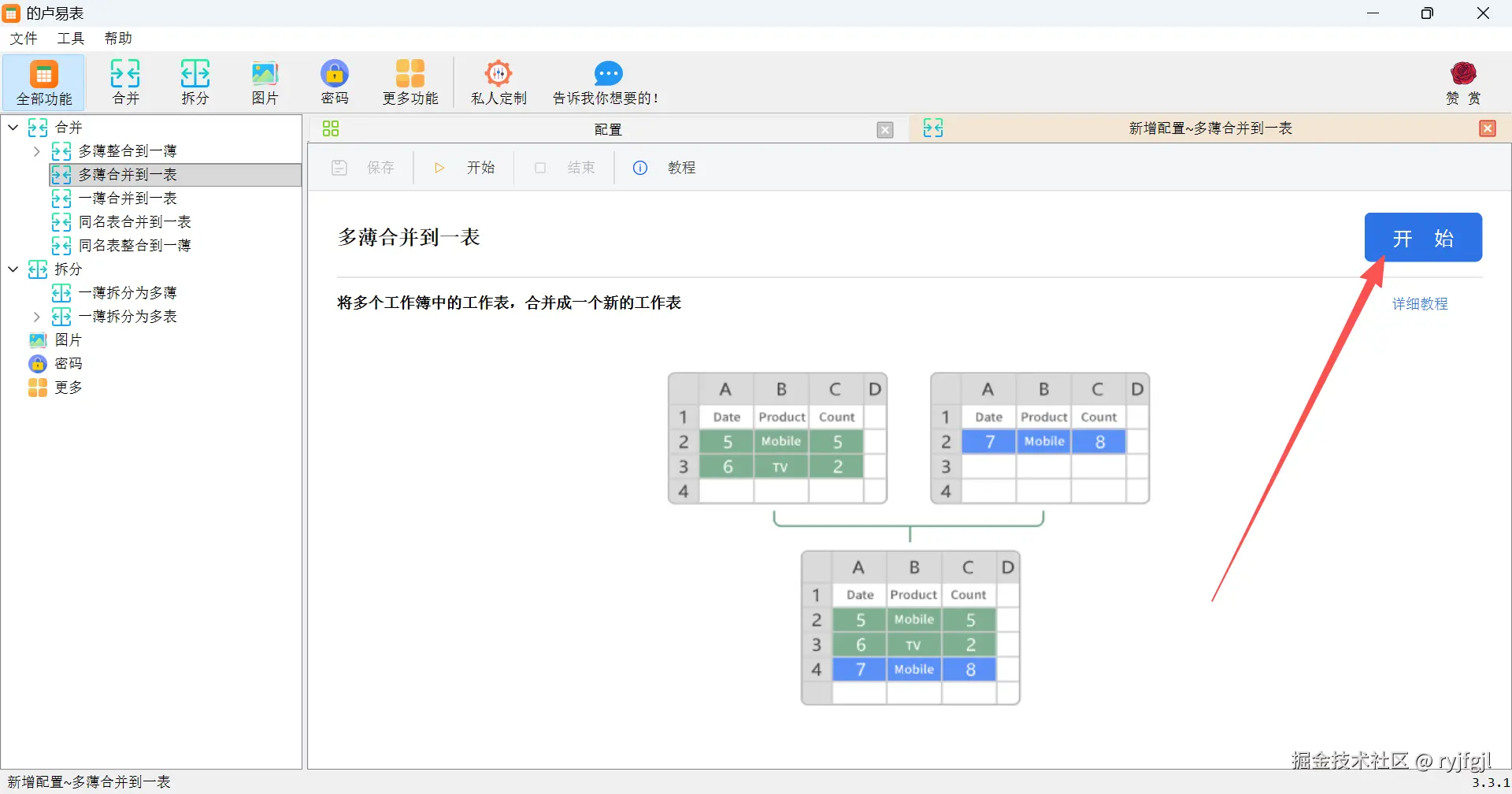
Task: Open the 详细教程 link
Action: (1420, 304)
